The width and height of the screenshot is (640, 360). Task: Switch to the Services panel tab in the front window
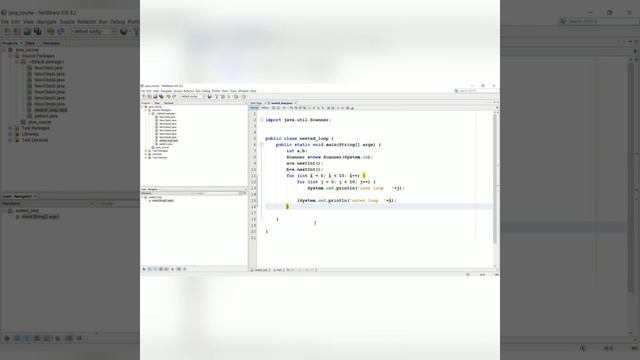169,103
